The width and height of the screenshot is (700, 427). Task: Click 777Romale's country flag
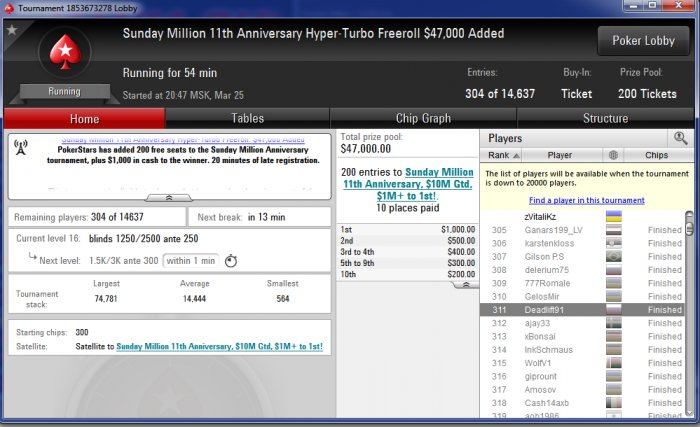coord(614,283)
